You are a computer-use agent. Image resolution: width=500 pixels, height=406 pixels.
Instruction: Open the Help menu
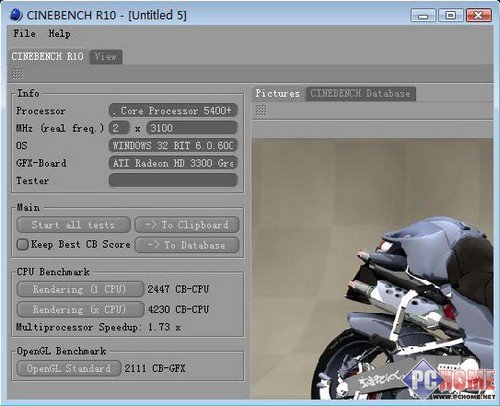click(x=59, y=33)
